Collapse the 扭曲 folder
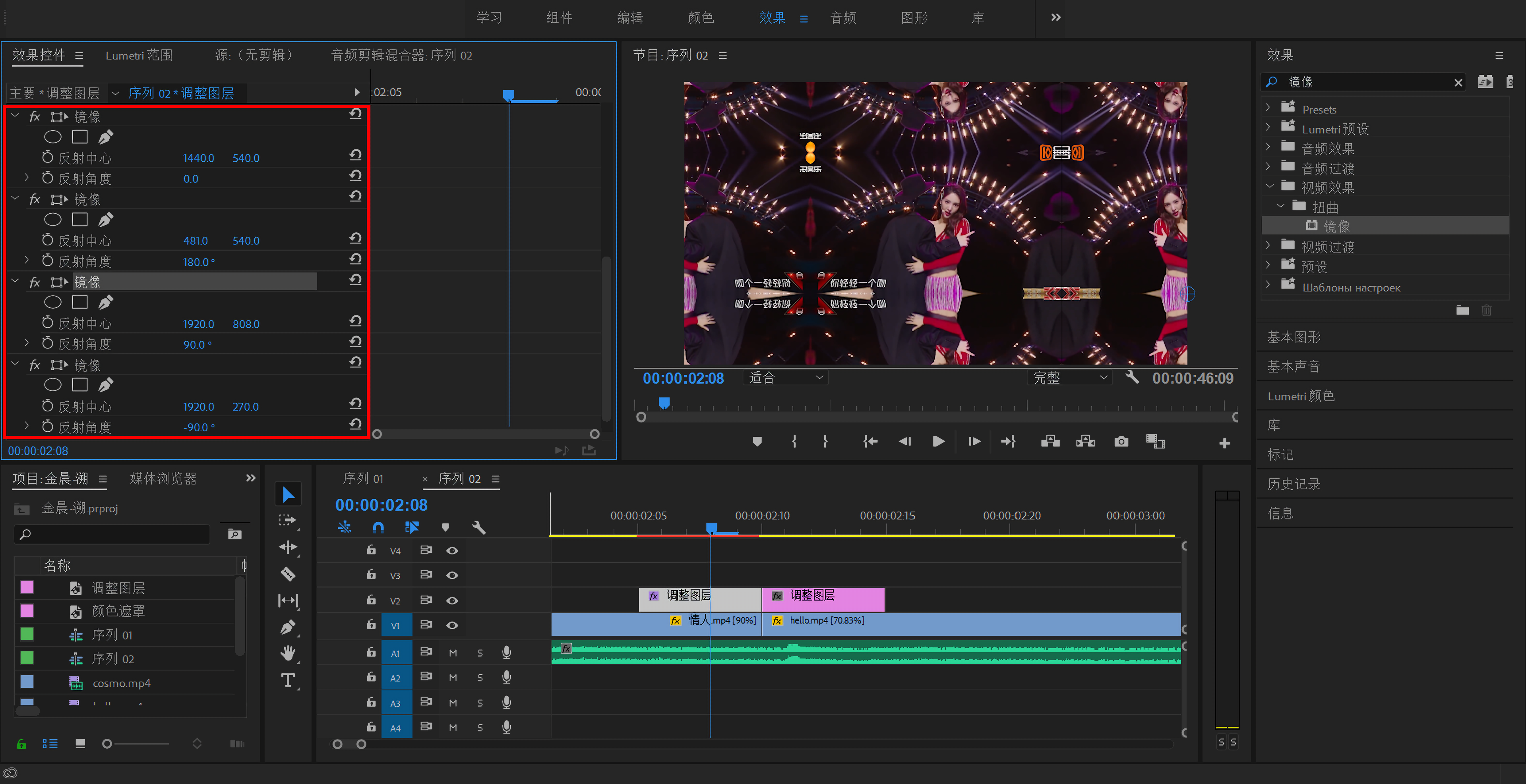Image resolution: width=1526 pixels, height=784 pixels. [x=1281, y=206]
